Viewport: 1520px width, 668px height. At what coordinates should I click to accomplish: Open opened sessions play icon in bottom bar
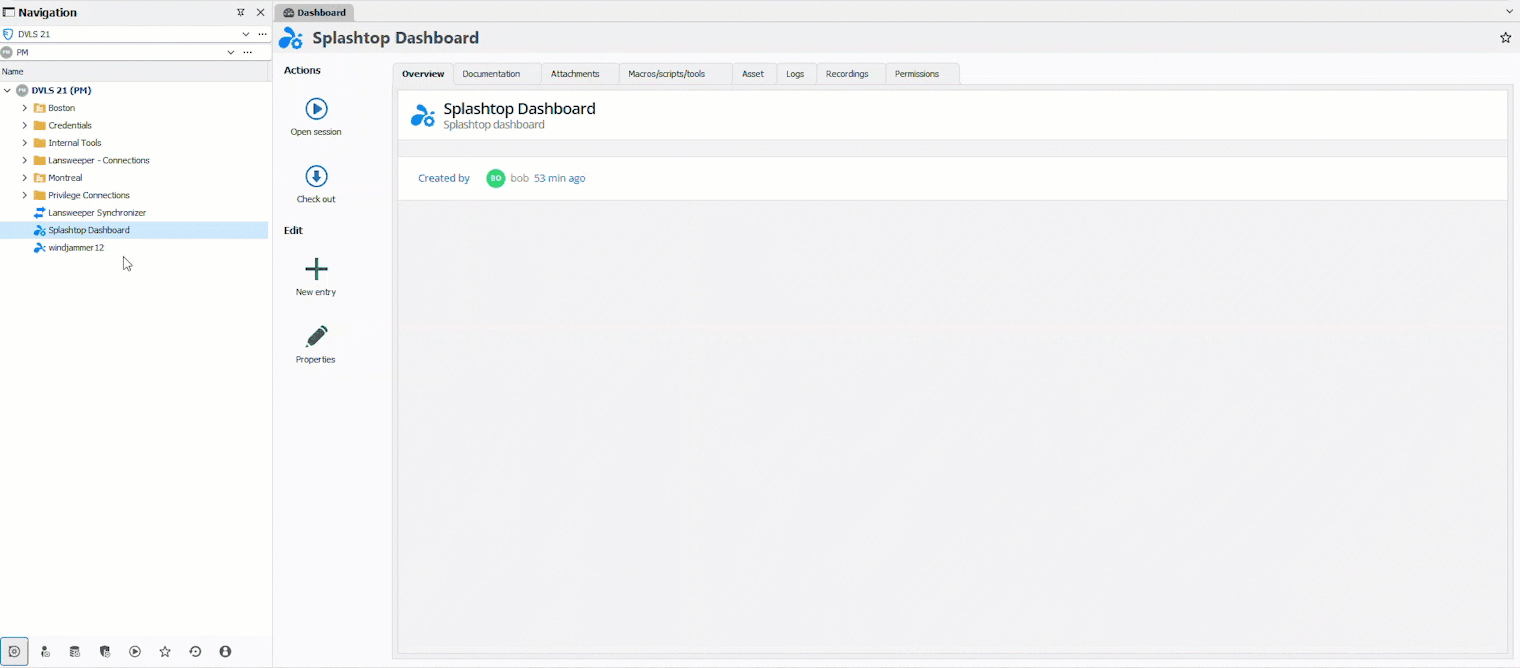pos(135,652)
